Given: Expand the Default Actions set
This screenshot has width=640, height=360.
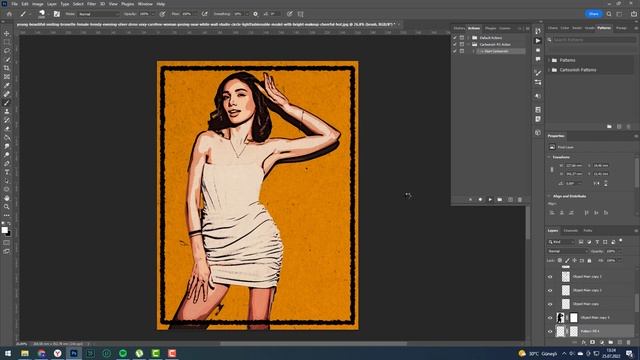Looking at the screenshot, I should point(468,38).
